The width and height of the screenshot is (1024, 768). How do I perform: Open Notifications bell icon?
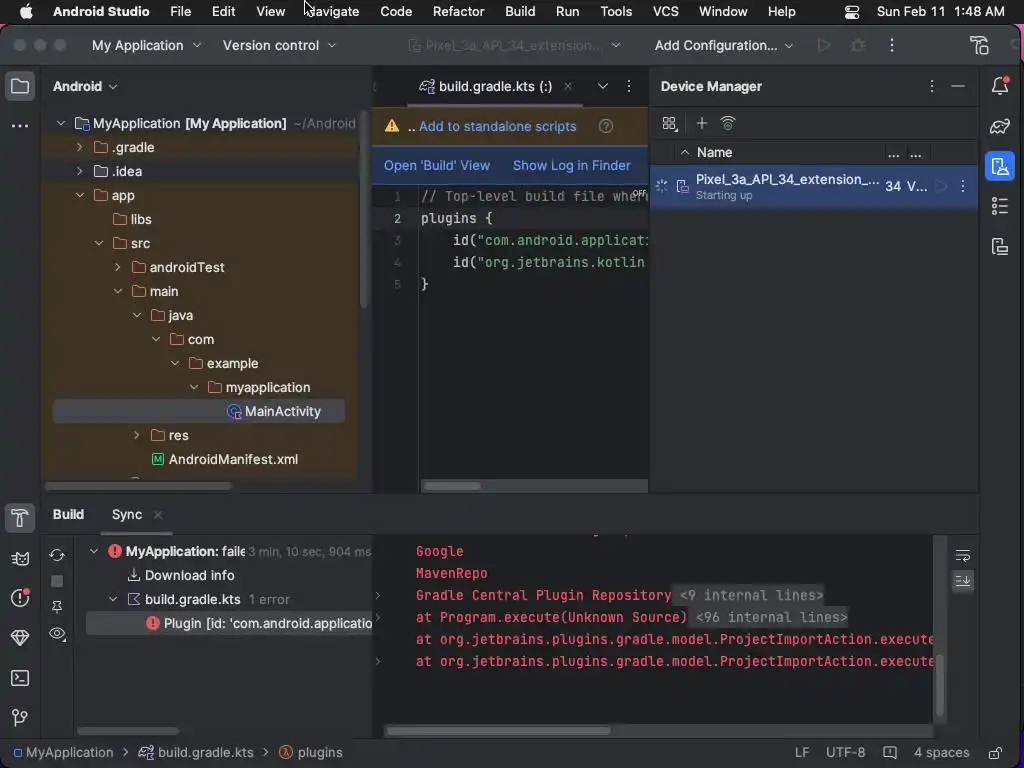1000,86
